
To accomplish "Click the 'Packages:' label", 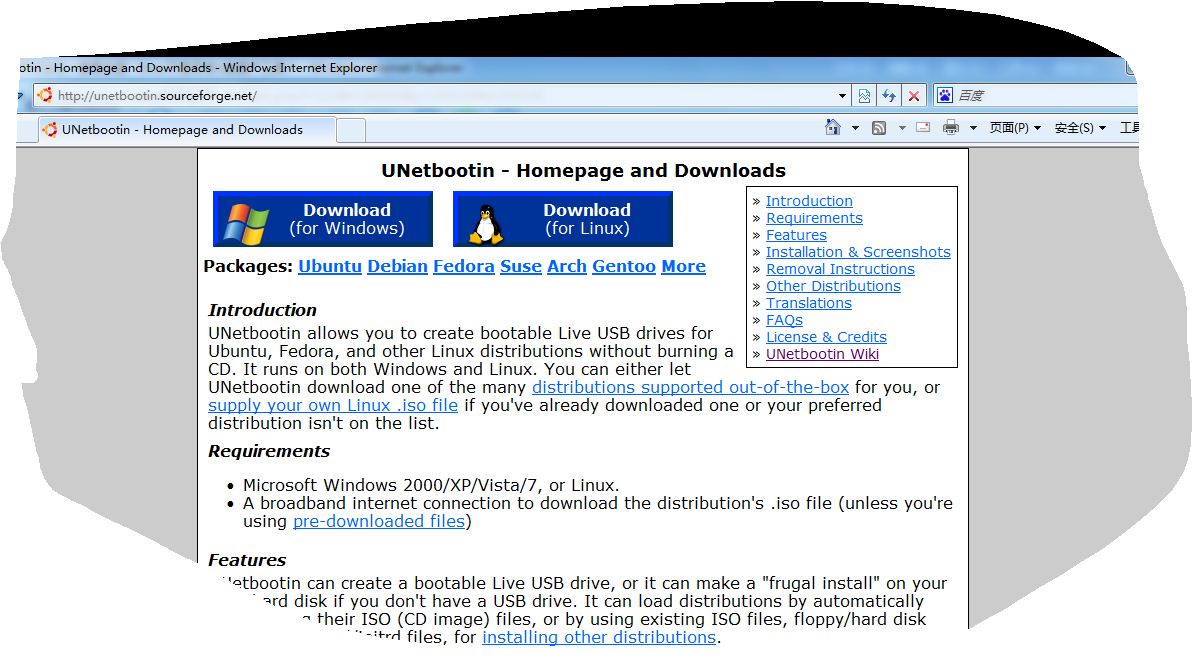I will click(248, 266).
